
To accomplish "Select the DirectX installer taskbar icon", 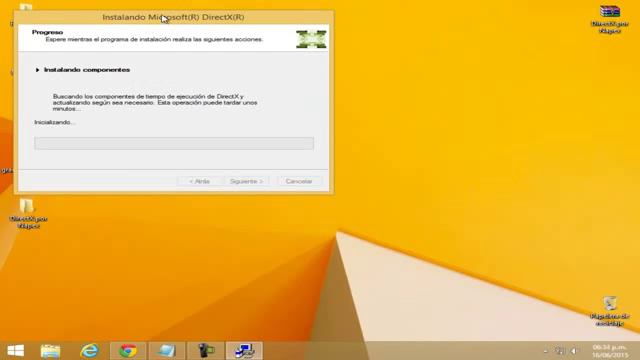I will [x=244, y=351].
